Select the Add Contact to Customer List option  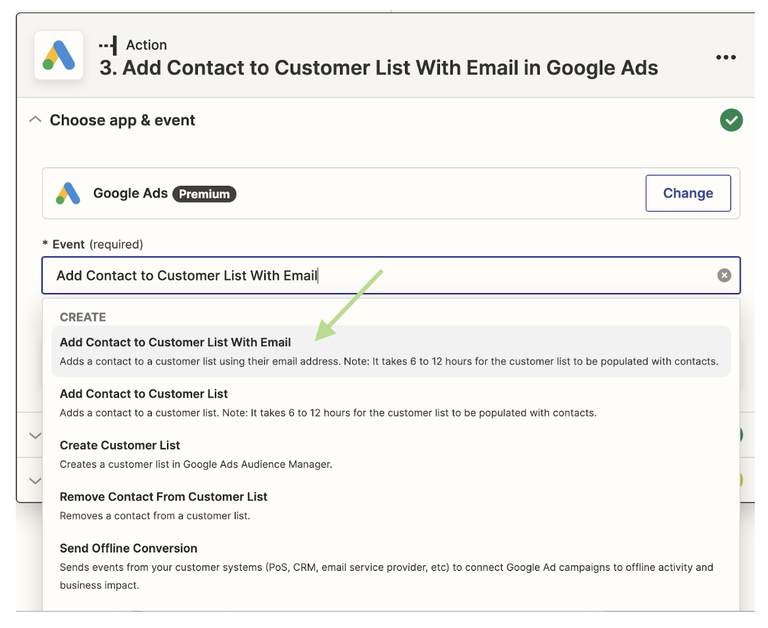pyautogui.click(x=391, y=403)
